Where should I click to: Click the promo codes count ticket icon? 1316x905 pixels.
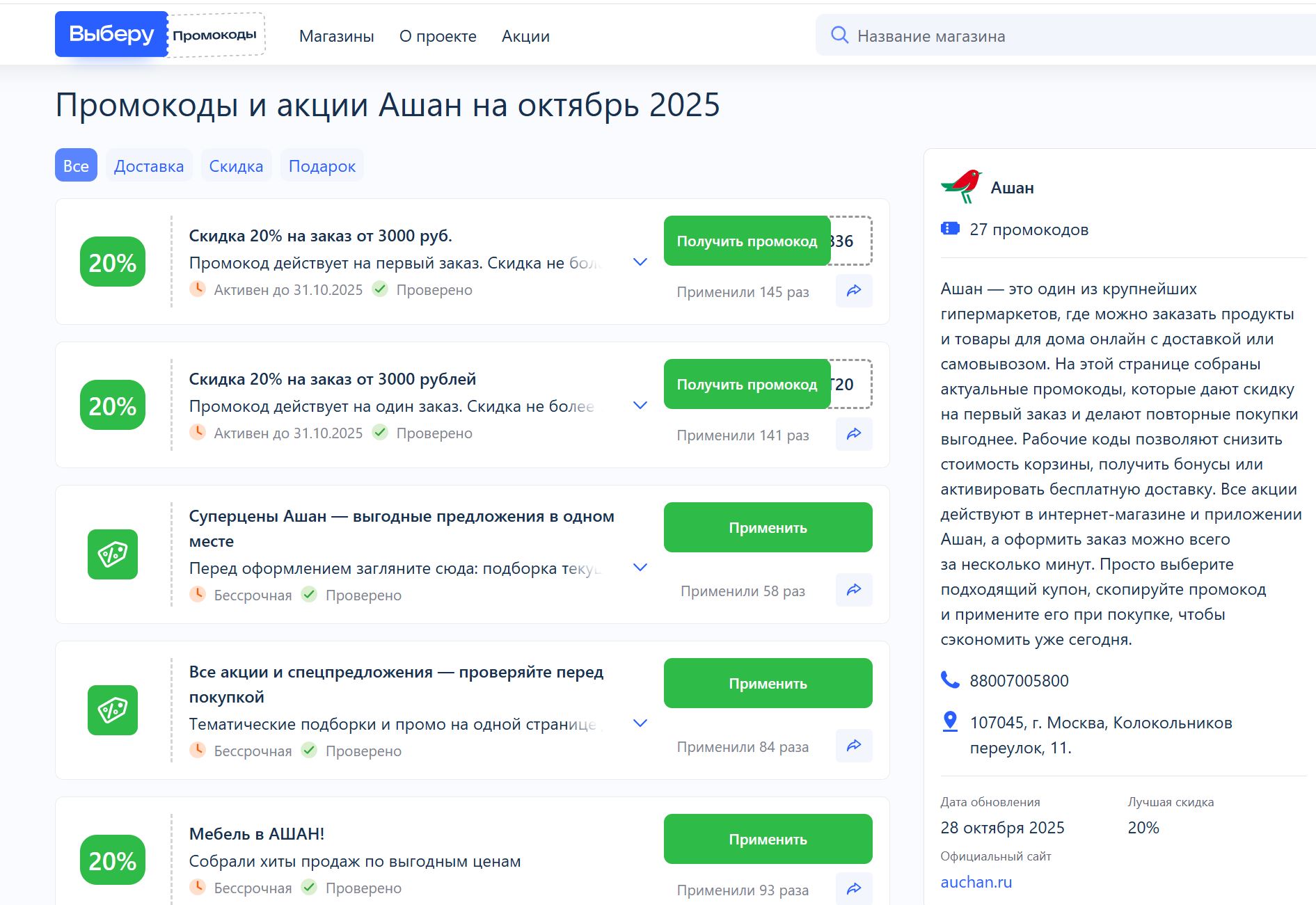[x=951, y=228]
